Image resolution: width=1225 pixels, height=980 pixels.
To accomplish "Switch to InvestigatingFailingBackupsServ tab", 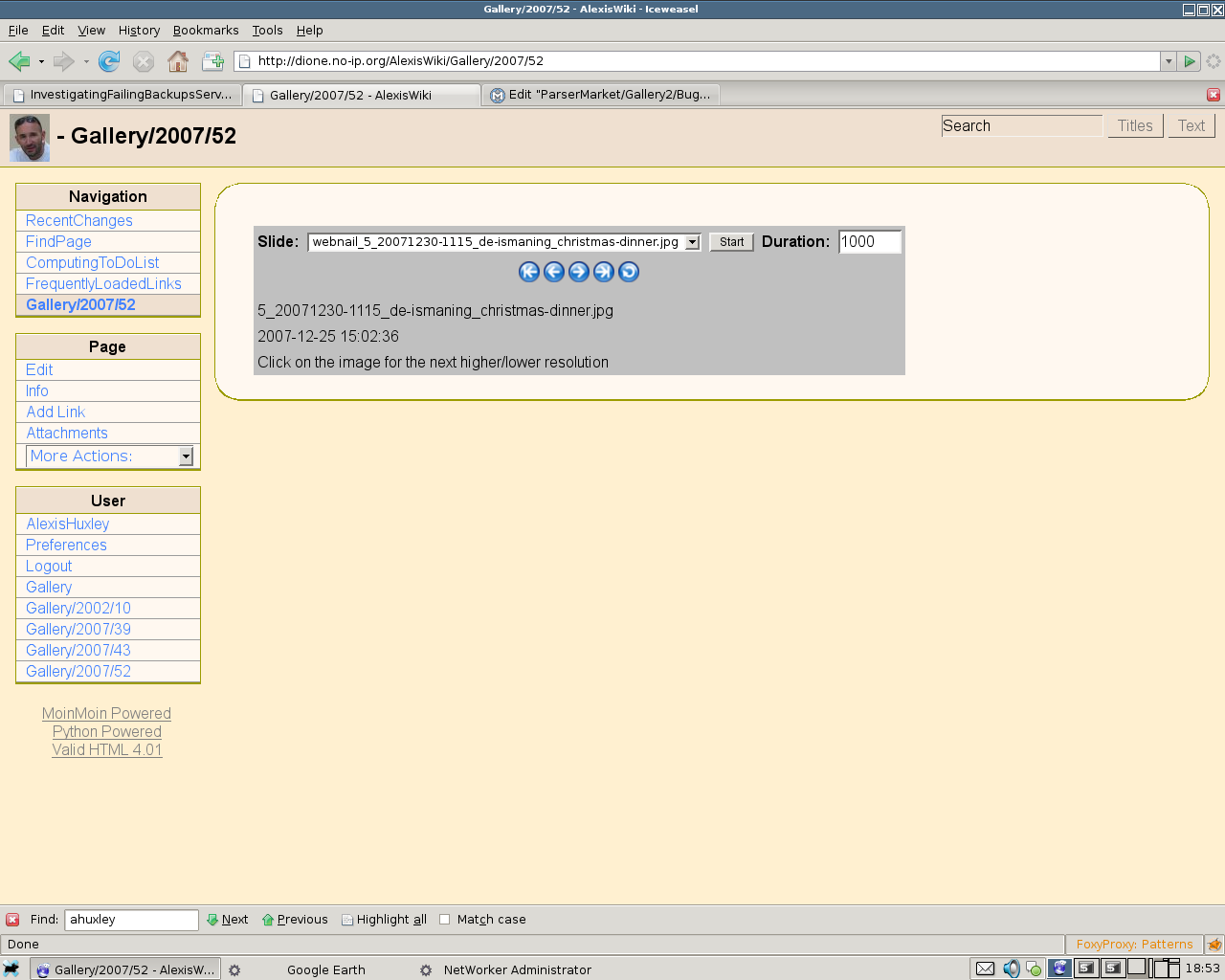I will [x=122, y=95].
